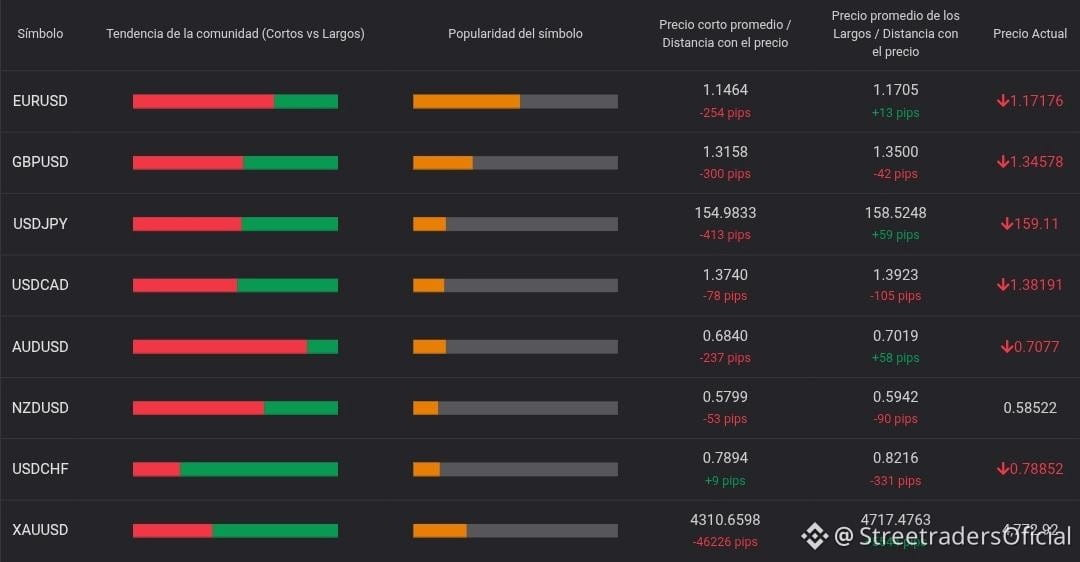Click the XAUUSD orange popularity bar

click(439, 530)
